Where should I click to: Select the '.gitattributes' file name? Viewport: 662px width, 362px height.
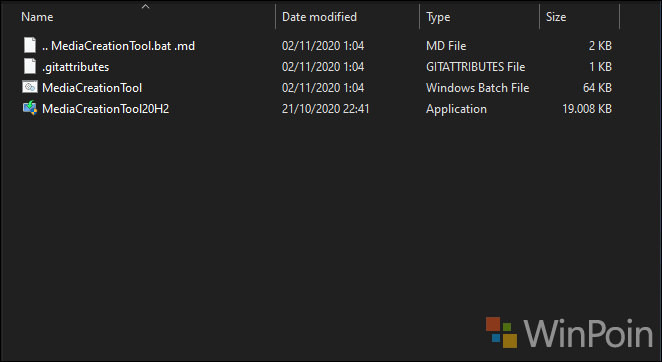coord(76,67)
